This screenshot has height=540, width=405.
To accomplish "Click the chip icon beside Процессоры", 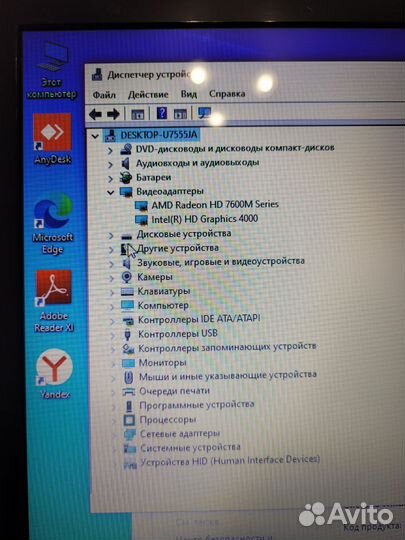I will point(129,420).
